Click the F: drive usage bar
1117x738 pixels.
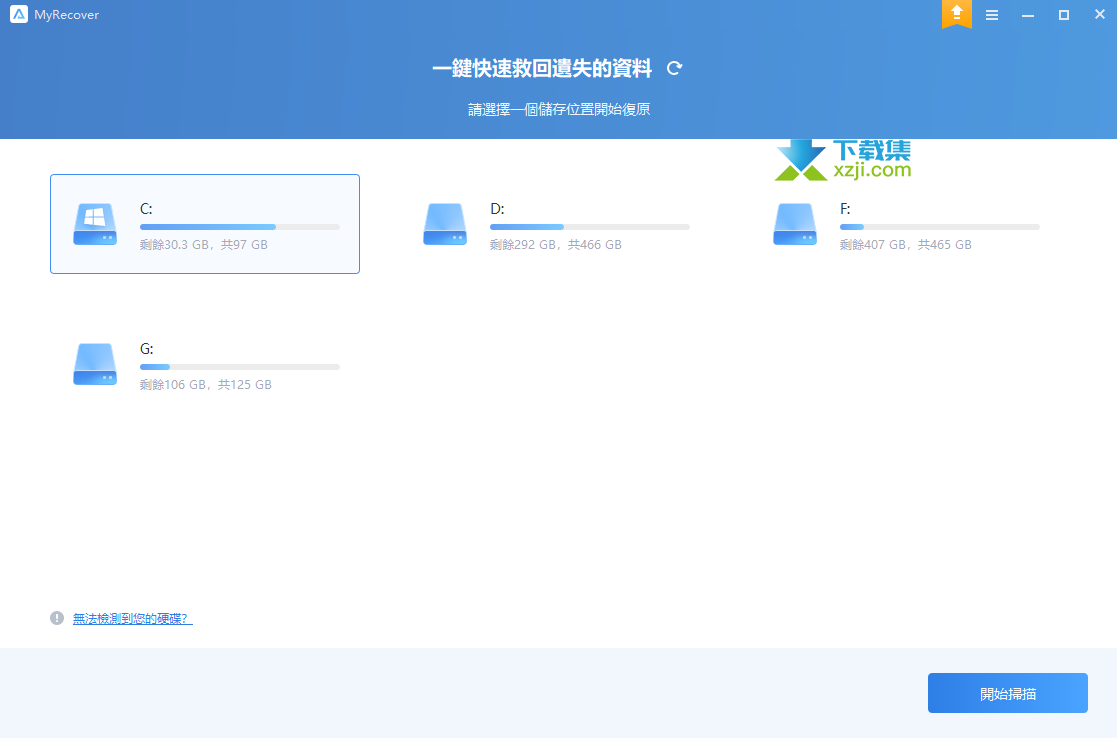tap(940, 227)
